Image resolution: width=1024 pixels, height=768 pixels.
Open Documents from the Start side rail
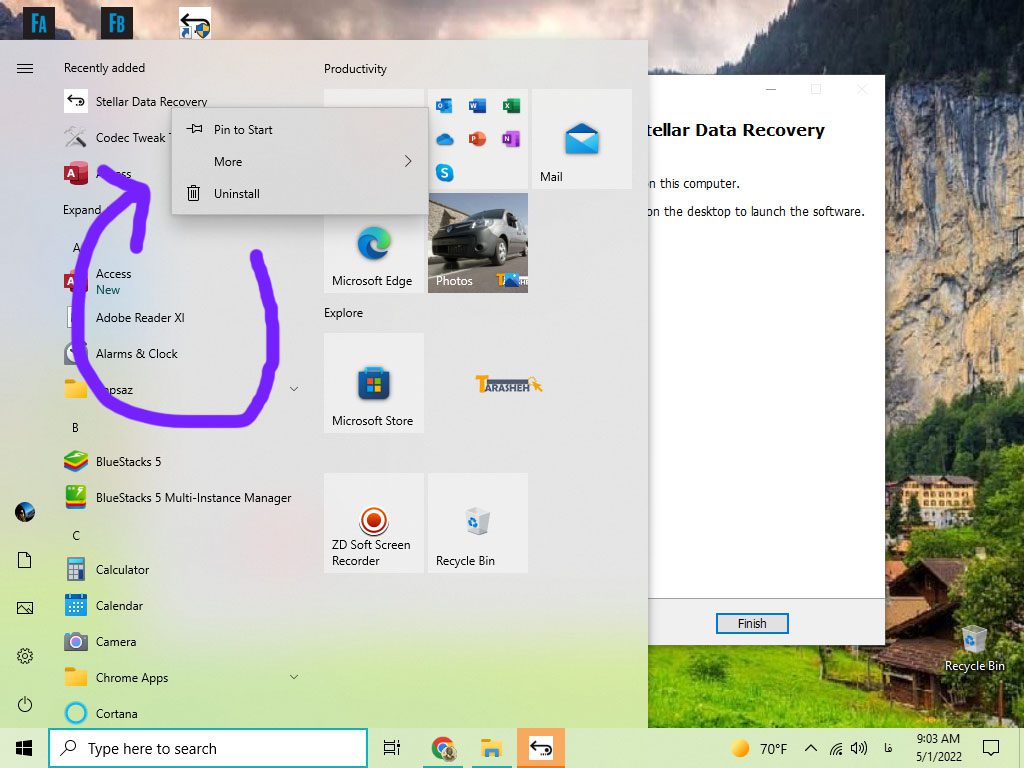click(25, 560)
